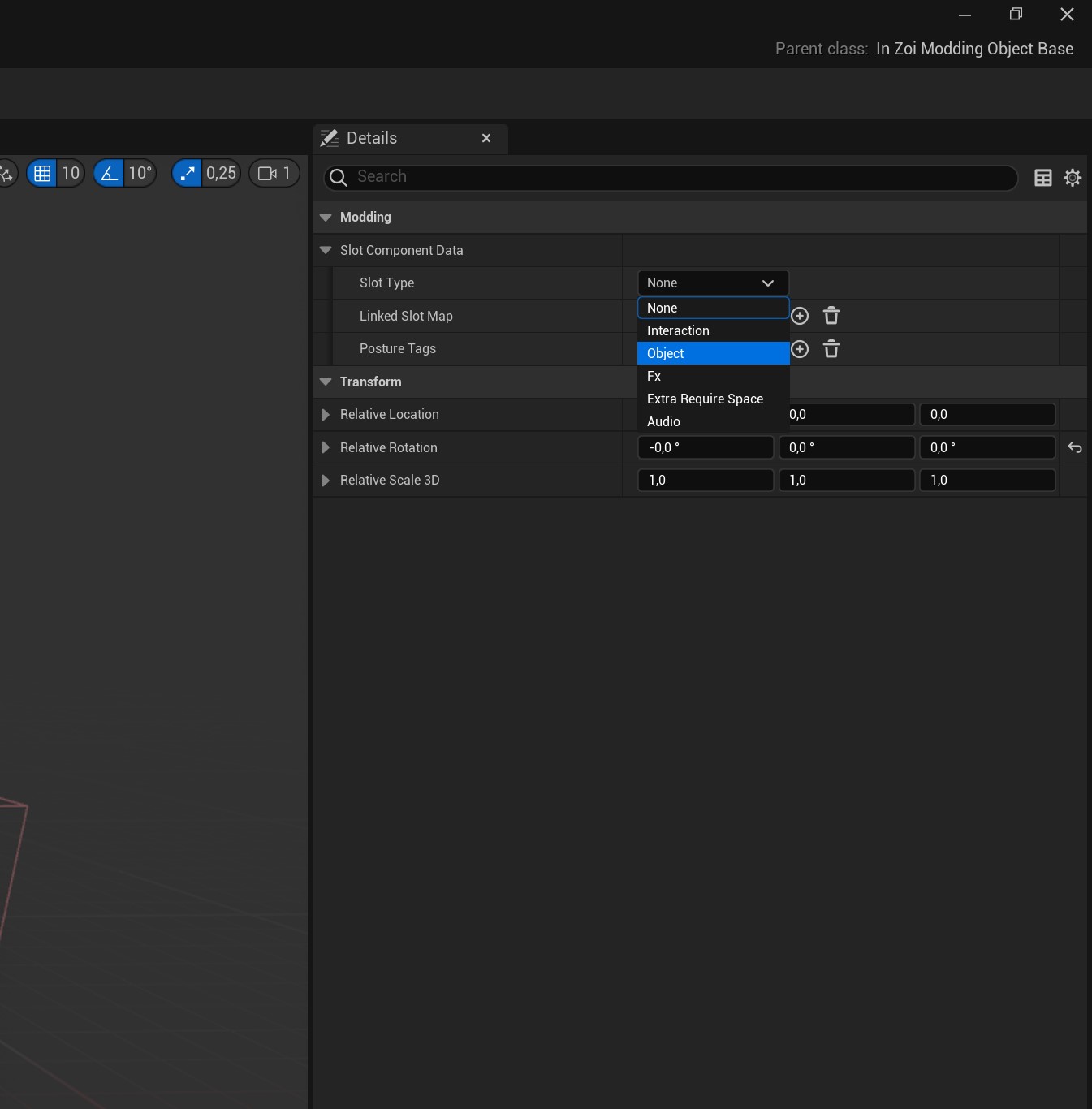
Task: Add element to Linked Slot Map
Action: 800,316
